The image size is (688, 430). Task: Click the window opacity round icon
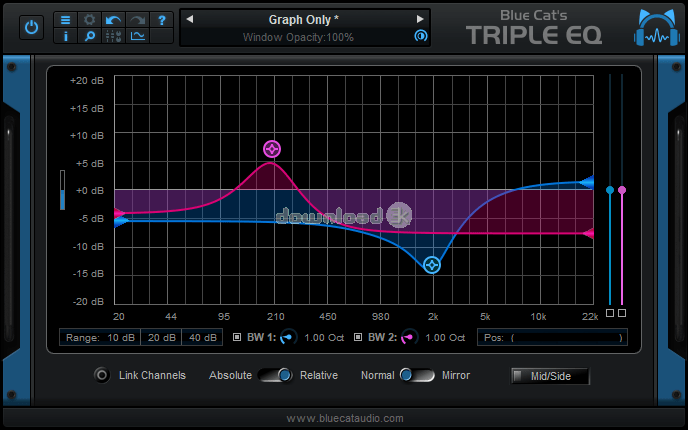(x=420, y=36)
